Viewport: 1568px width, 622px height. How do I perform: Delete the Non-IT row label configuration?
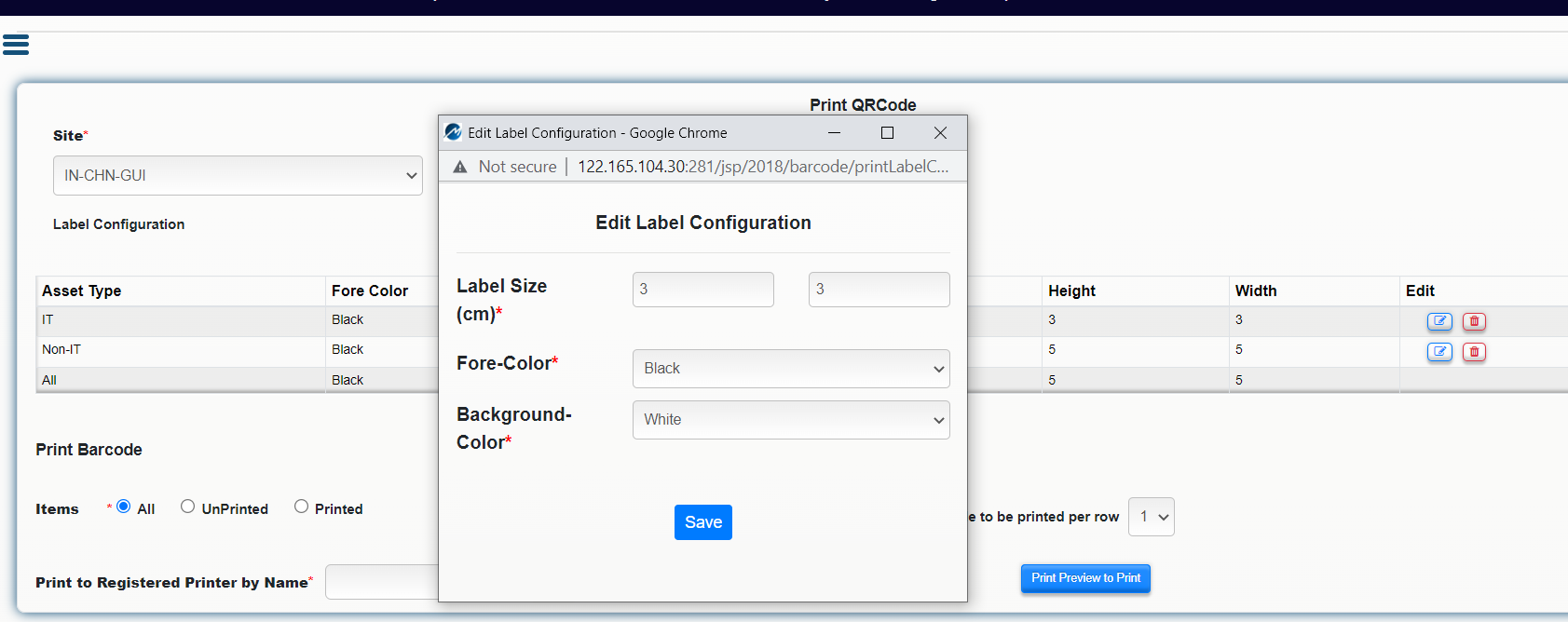(x=1474, y=351)
